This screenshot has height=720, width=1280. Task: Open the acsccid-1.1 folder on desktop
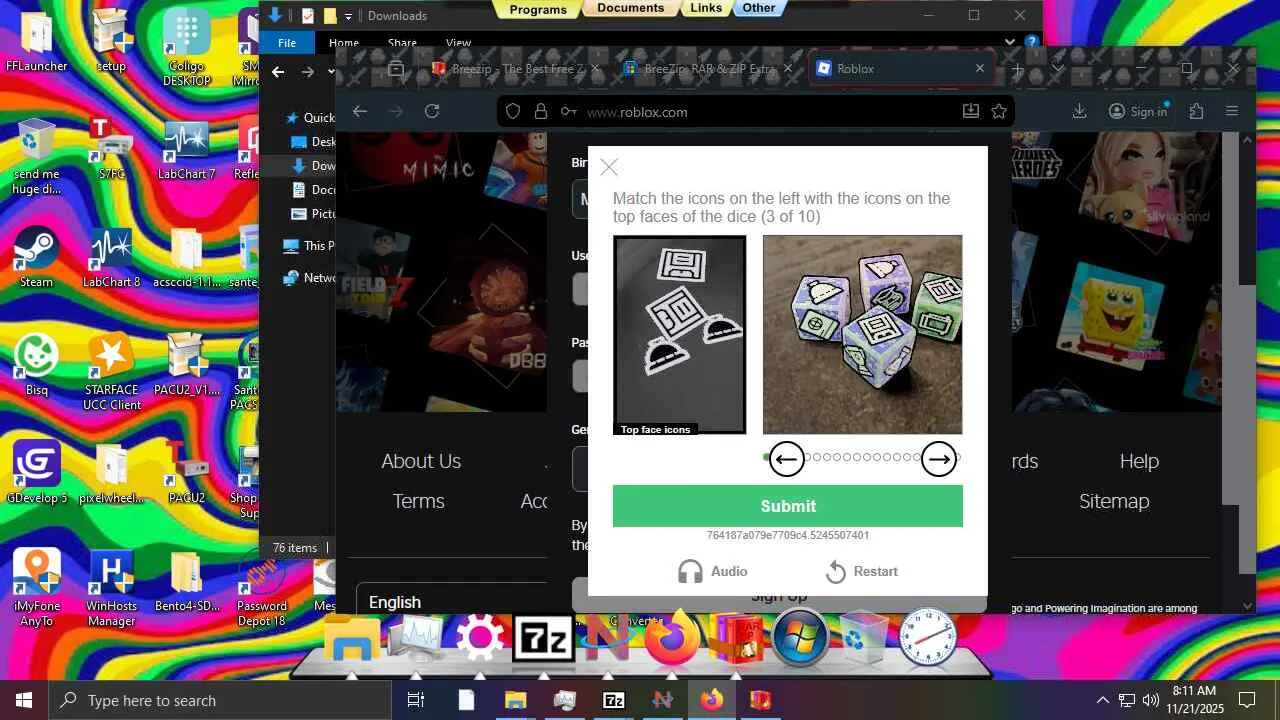(x=187, y=258)
